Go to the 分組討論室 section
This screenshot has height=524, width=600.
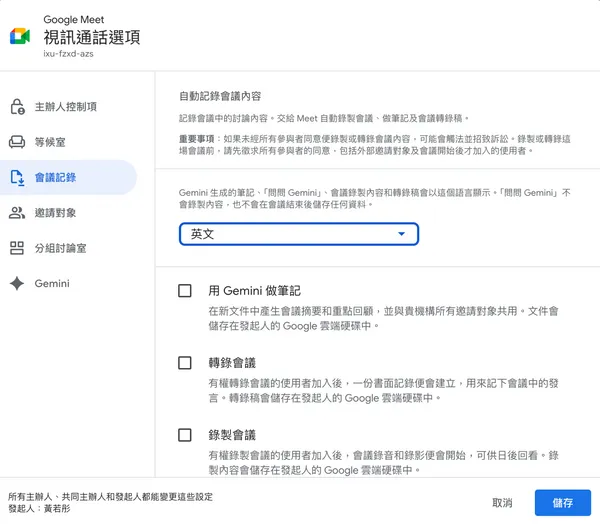68,248
